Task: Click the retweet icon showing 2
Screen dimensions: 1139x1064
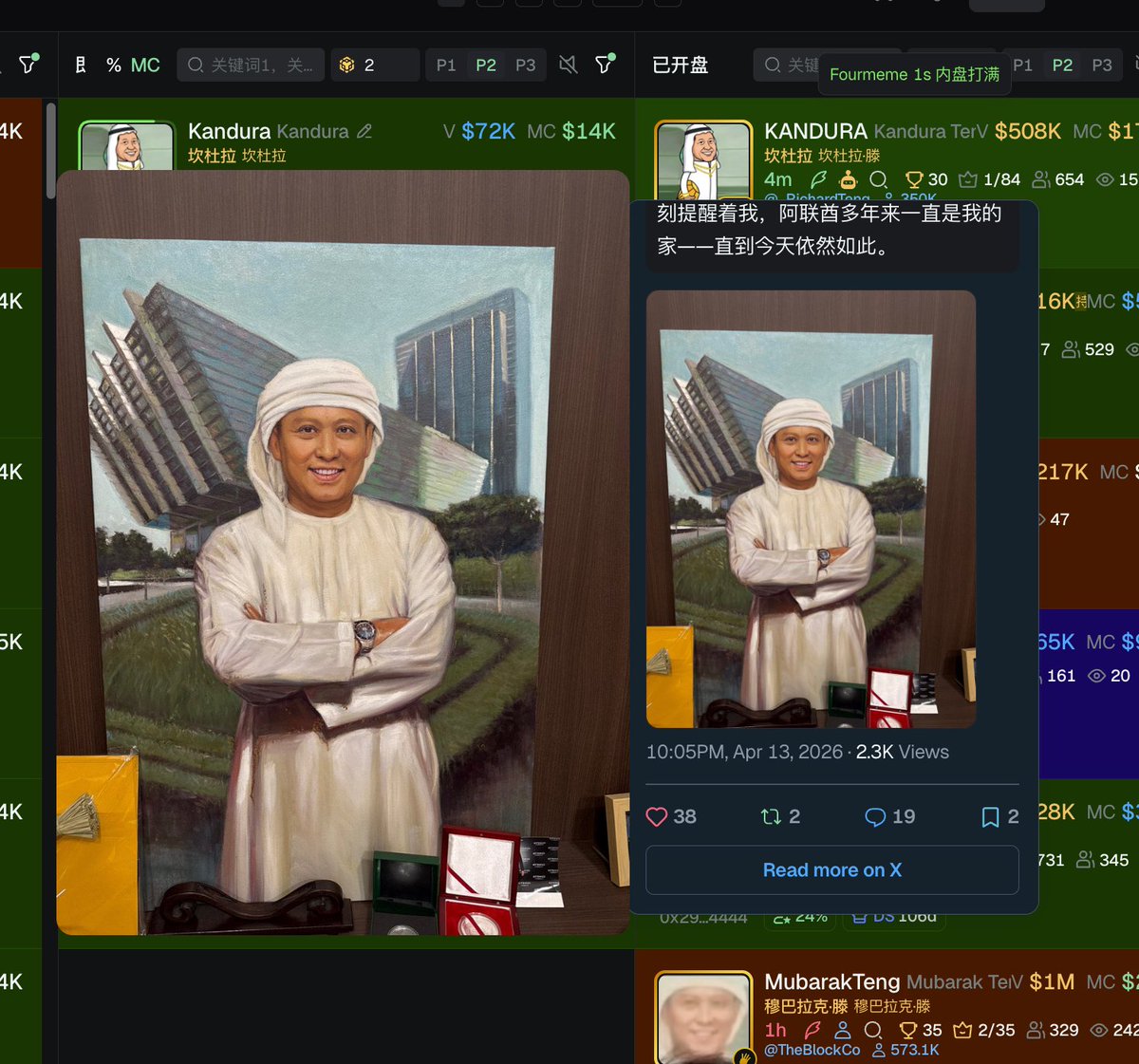Action: (x=771, y=816)
